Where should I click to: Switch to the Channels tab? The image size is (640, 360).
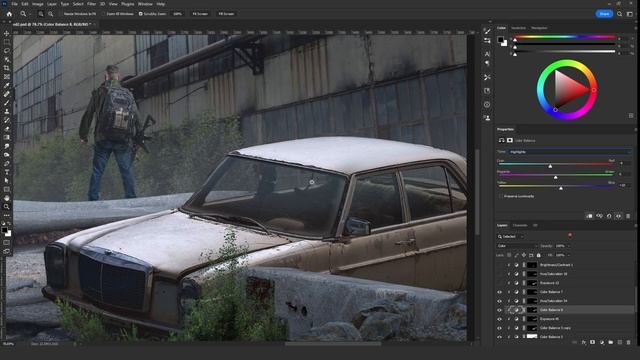tap(520, 225)
